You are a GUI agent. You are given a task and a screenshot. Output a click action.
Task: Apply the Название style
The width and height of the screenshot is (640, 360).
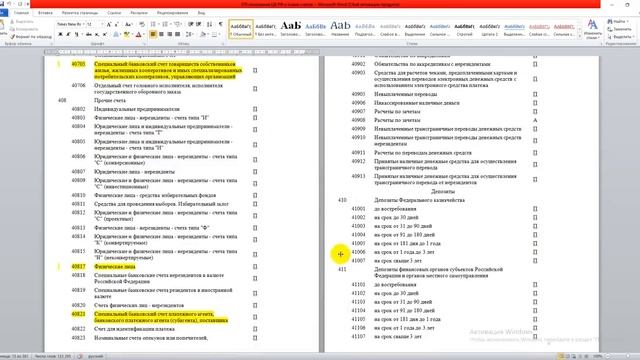click(340, 29)
